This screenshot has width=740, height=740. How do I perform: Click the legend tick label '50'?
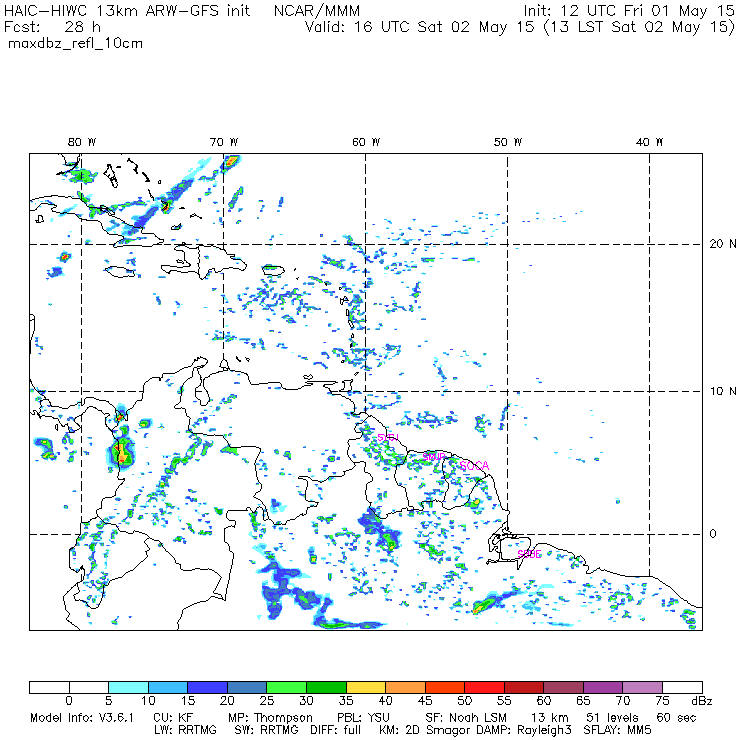[464, 701]
